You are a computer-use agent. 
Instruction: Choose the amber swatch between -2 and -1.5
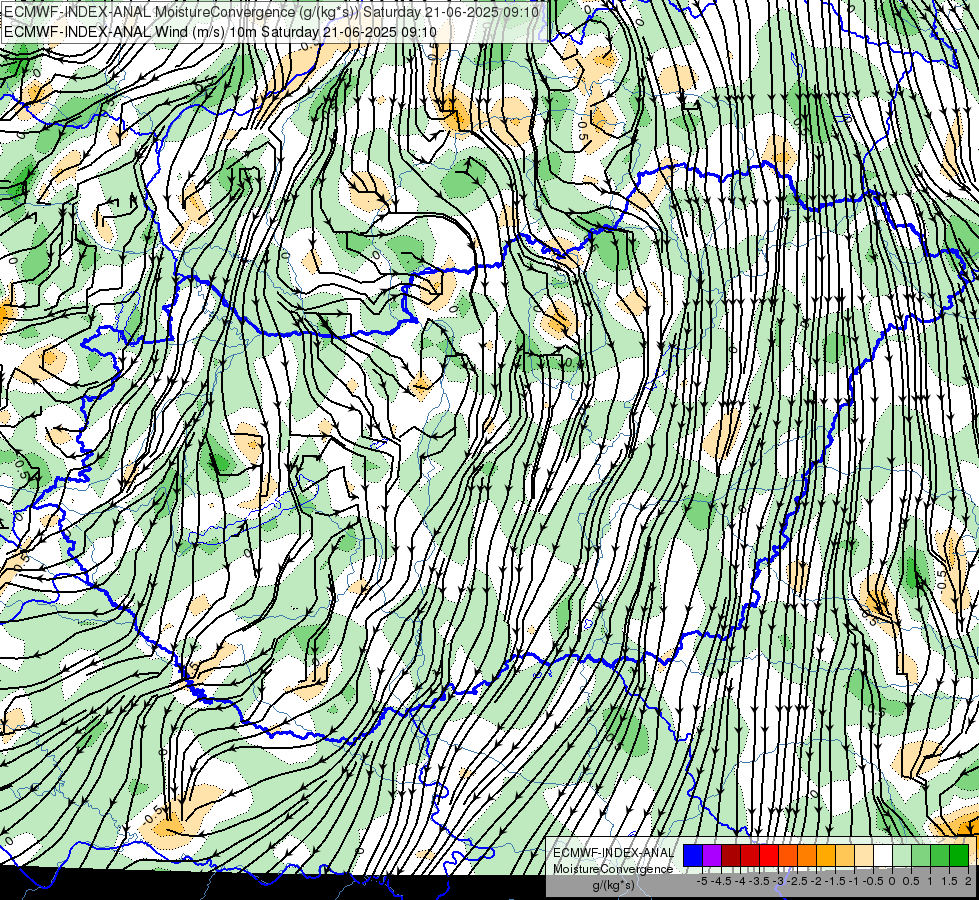coord(826,856)
